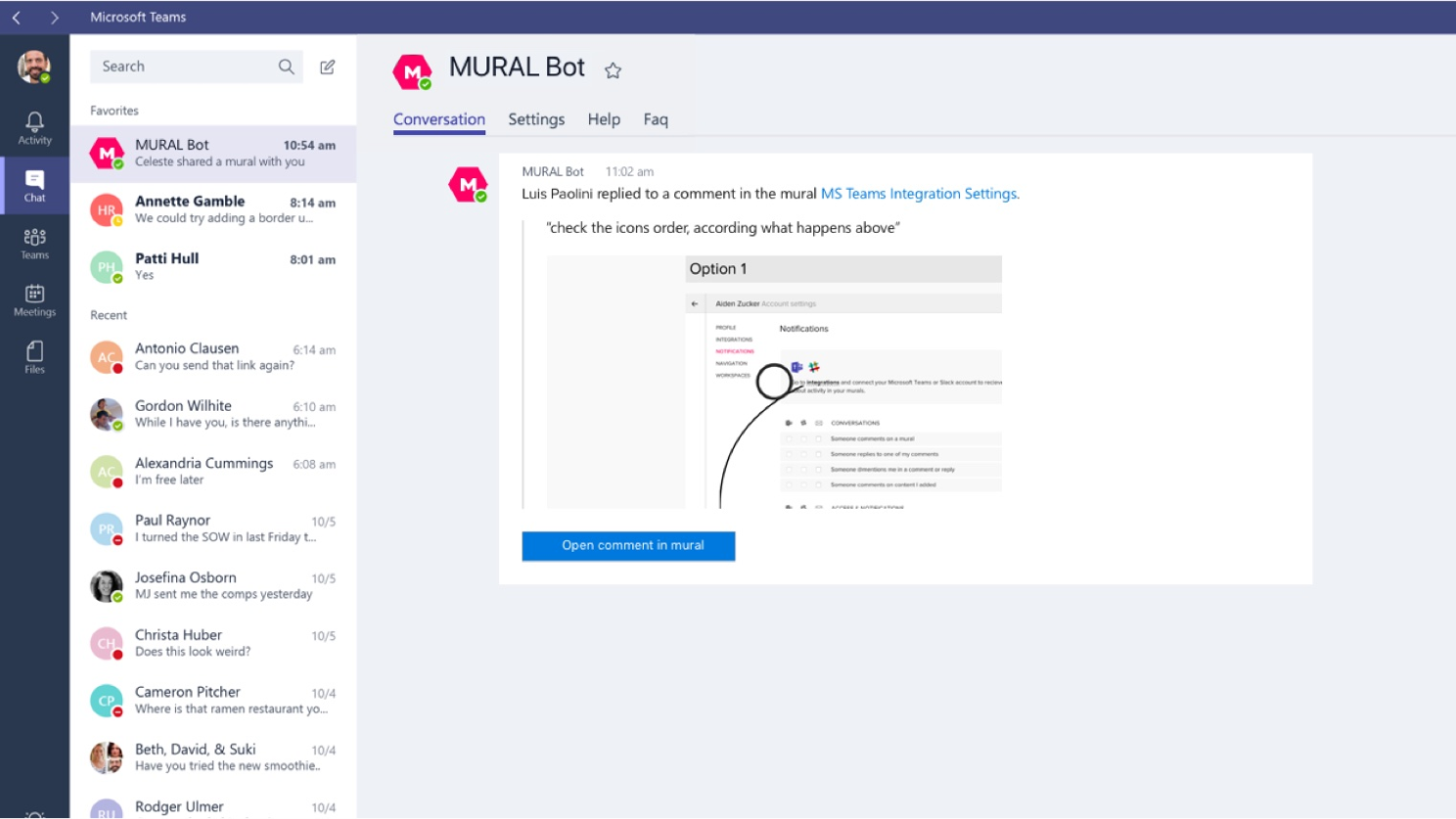Open the Activity bell

click(34, 128)
